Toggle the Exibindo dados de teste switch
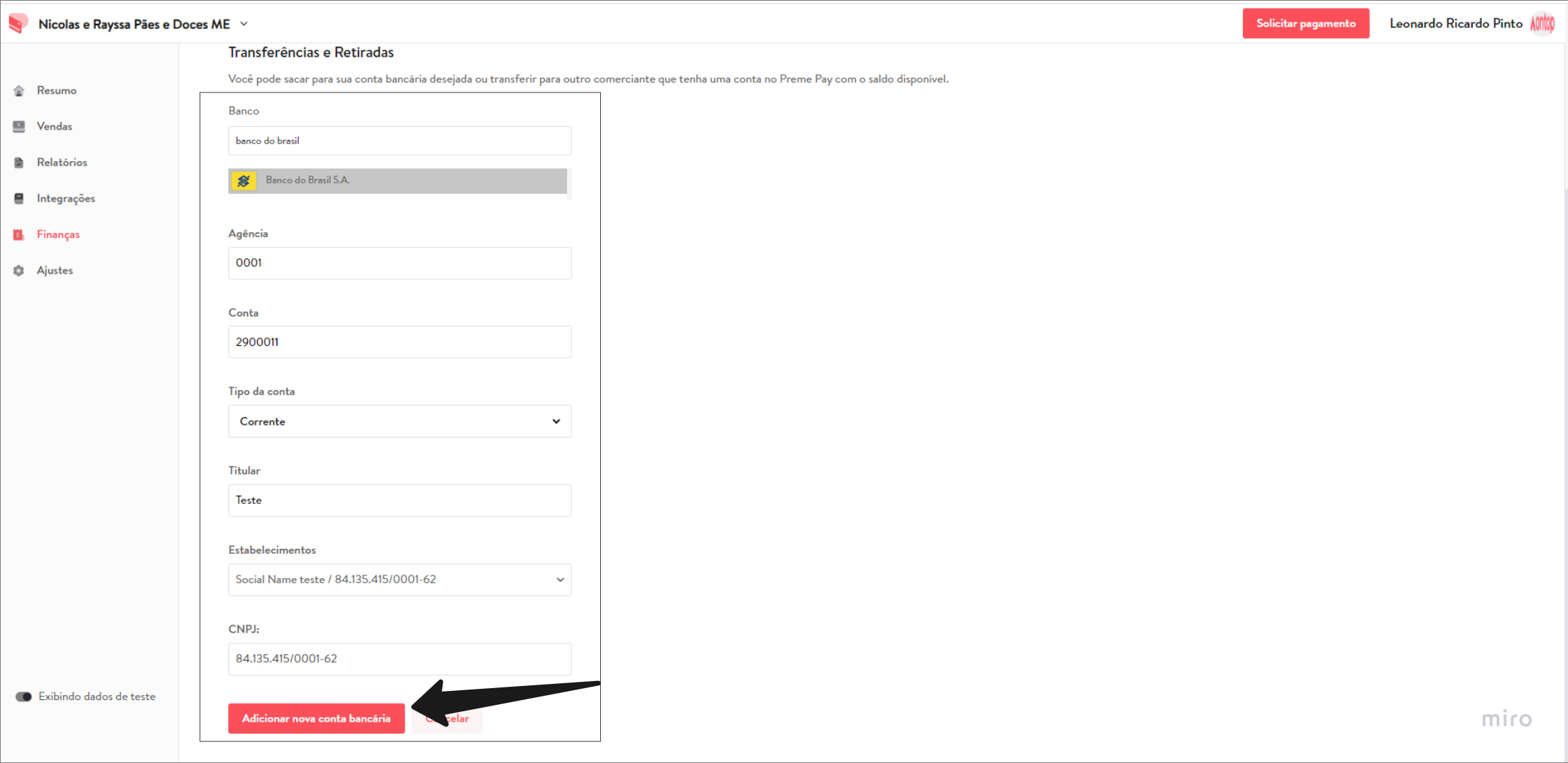Viewport: 1568px width, 763px height. click(24, 696)
